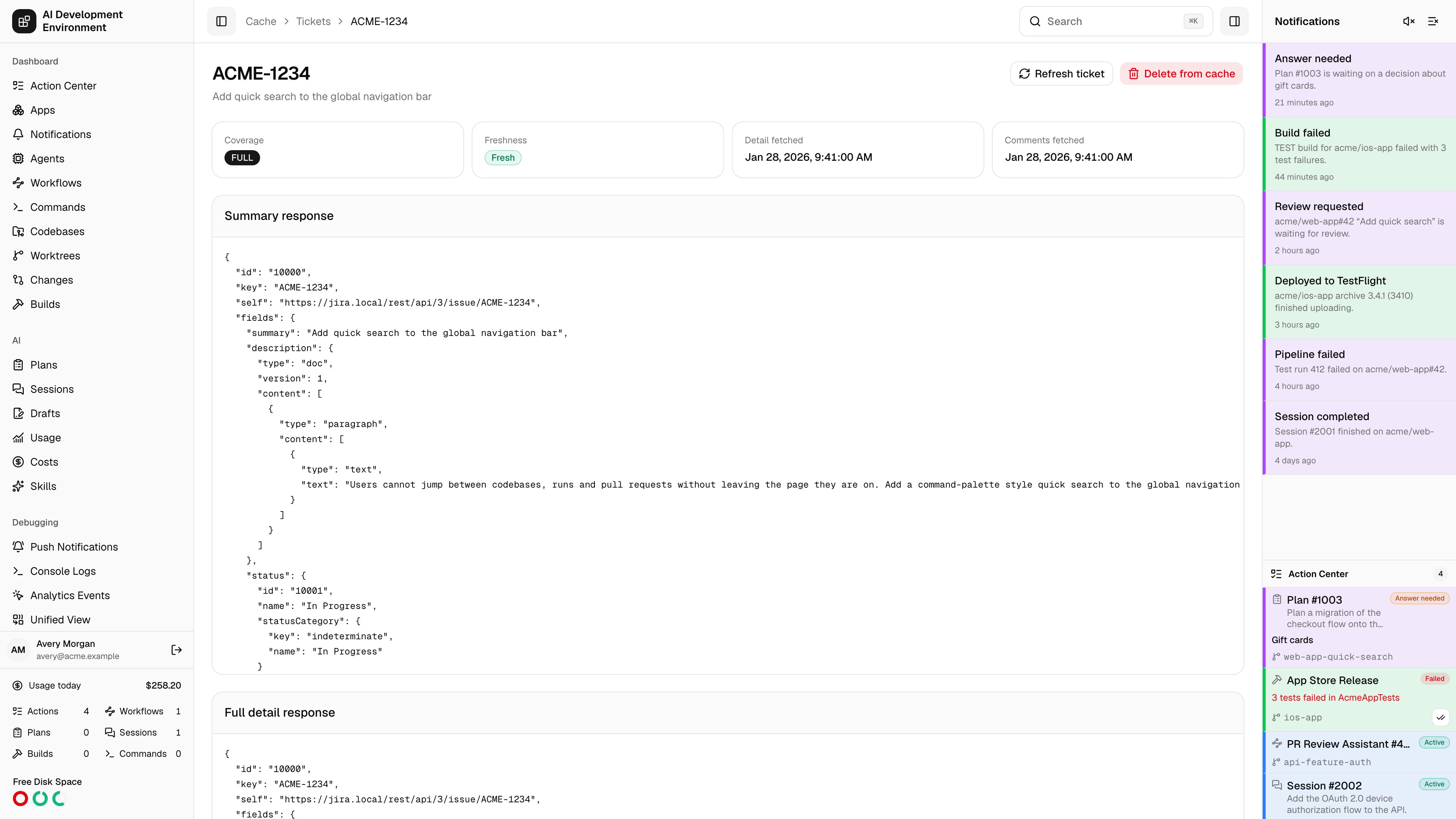
Task: Go to Agents page
Action: [97, 159]
